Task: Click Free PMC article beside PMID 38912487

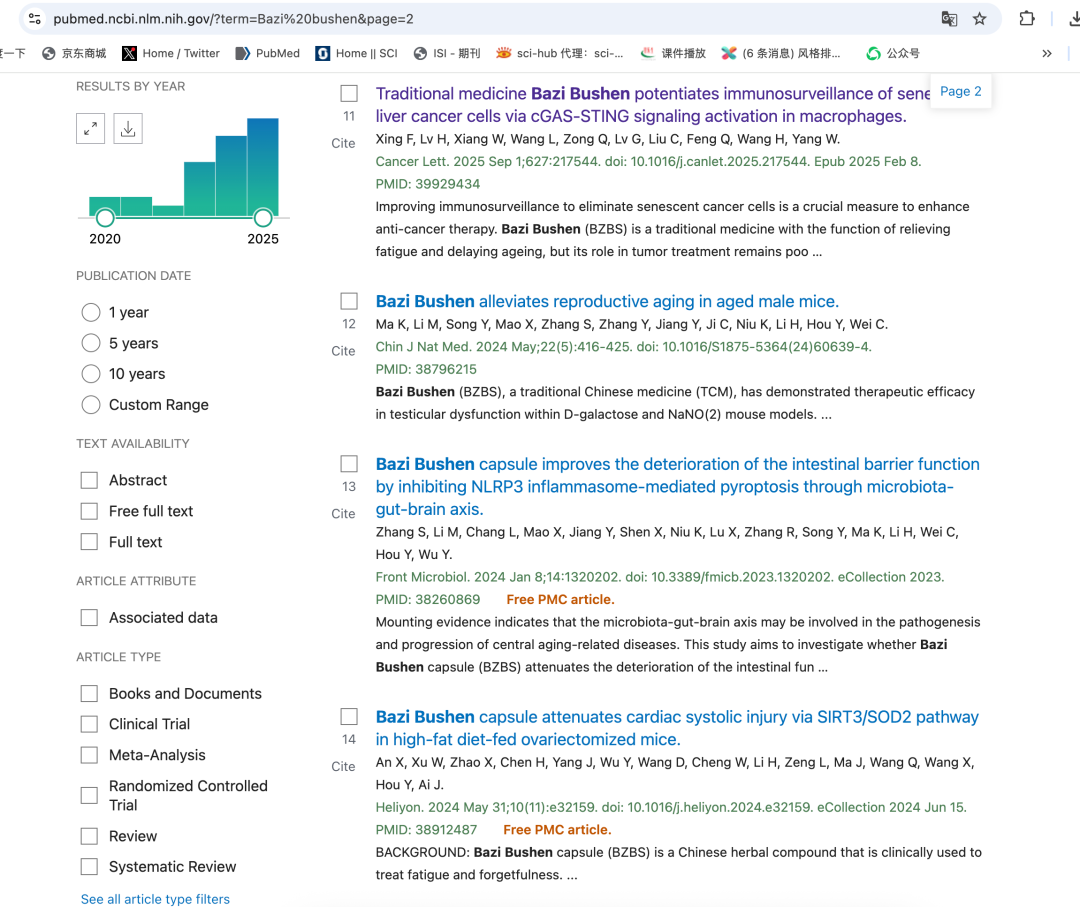Action: [557, 830]
